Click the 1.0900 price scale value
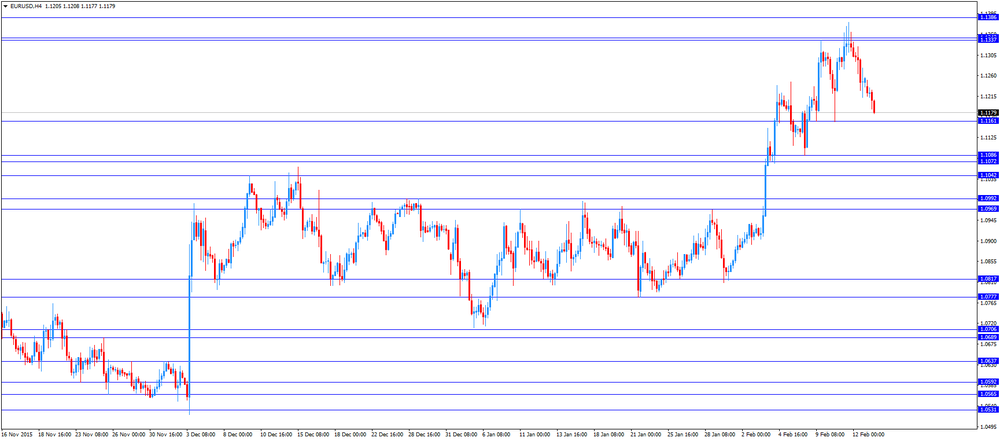This screenshot has height=441, width=1000. tap(989, 241)
